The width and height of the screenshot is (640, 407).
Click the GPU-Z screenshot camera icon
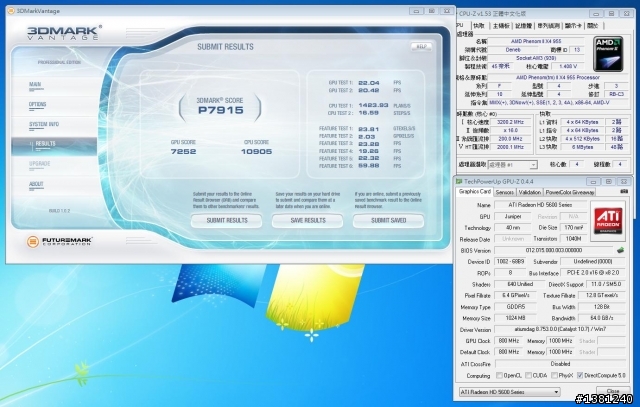point(624,191)
